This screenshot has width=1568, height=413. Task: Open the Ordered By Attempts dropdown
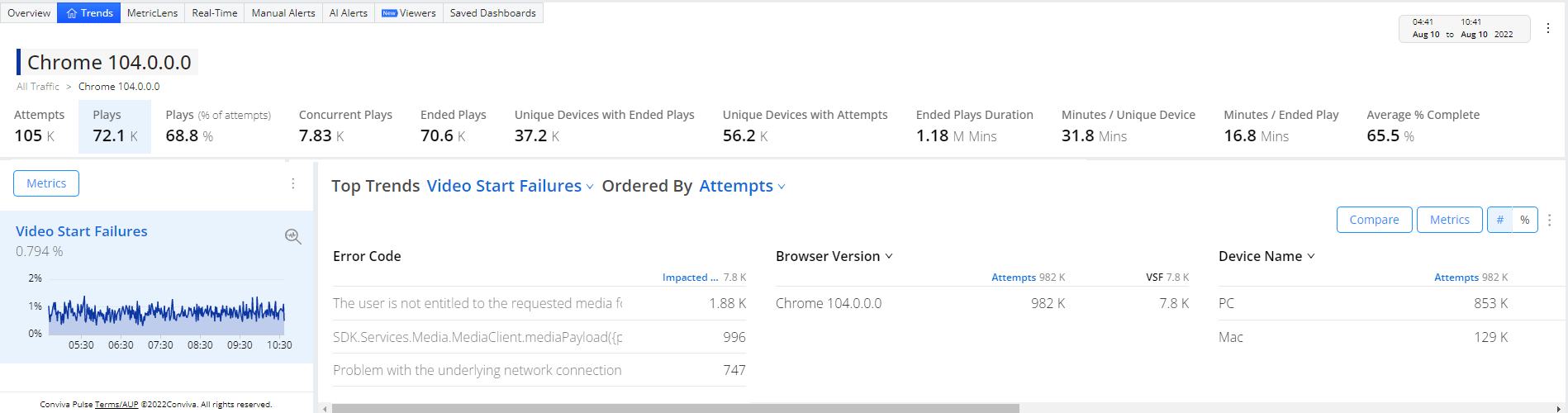(x=741, y=187)
